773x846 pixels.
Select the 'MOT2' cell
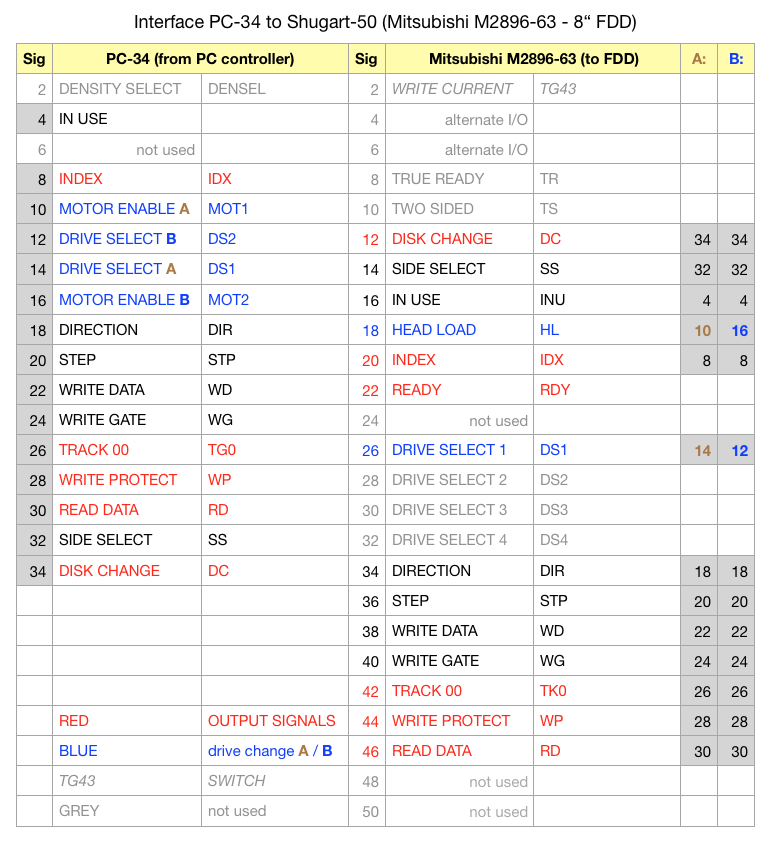tap(275, 299)
